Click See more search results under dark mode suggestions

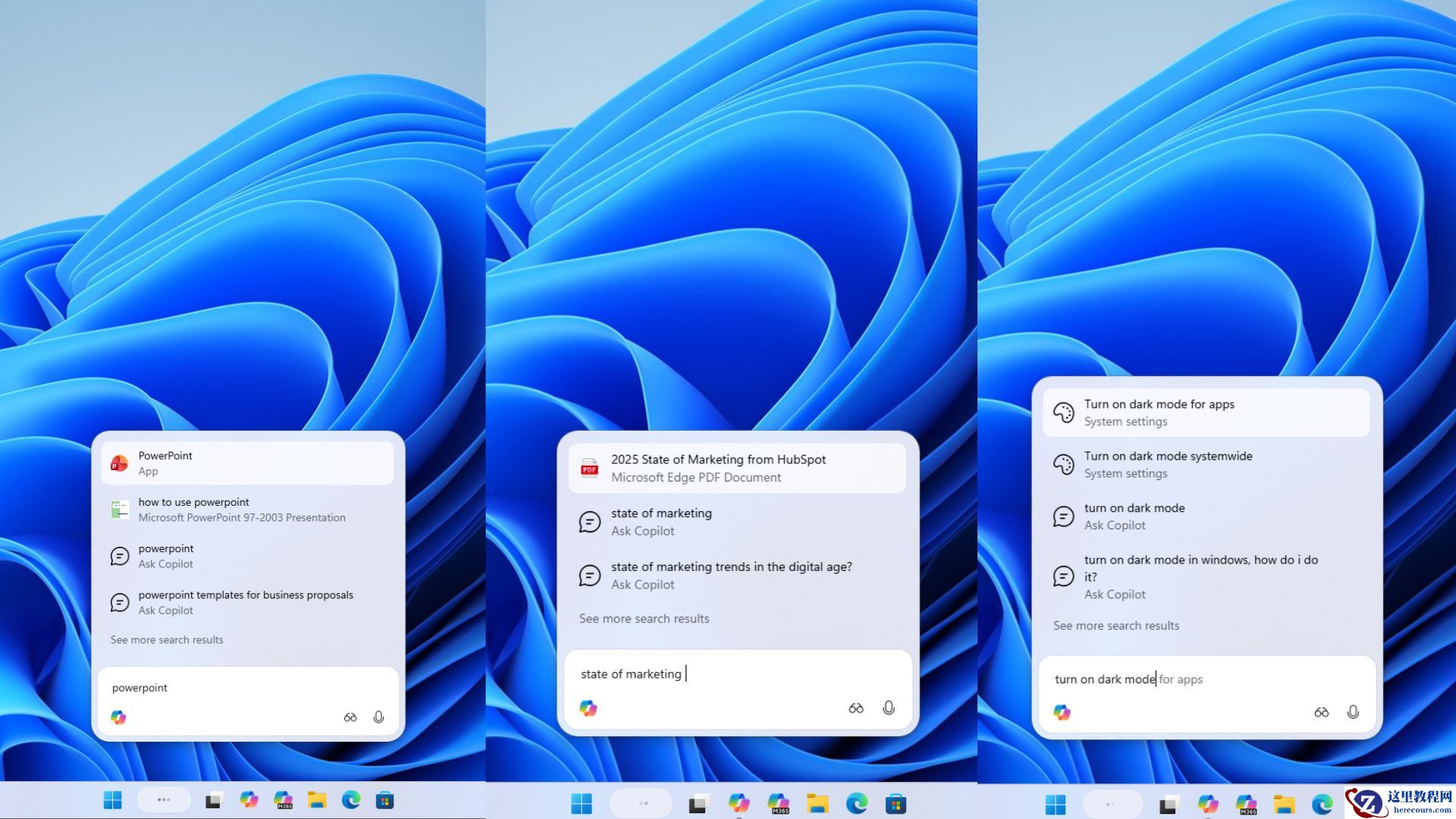(x=1116, y=625)
